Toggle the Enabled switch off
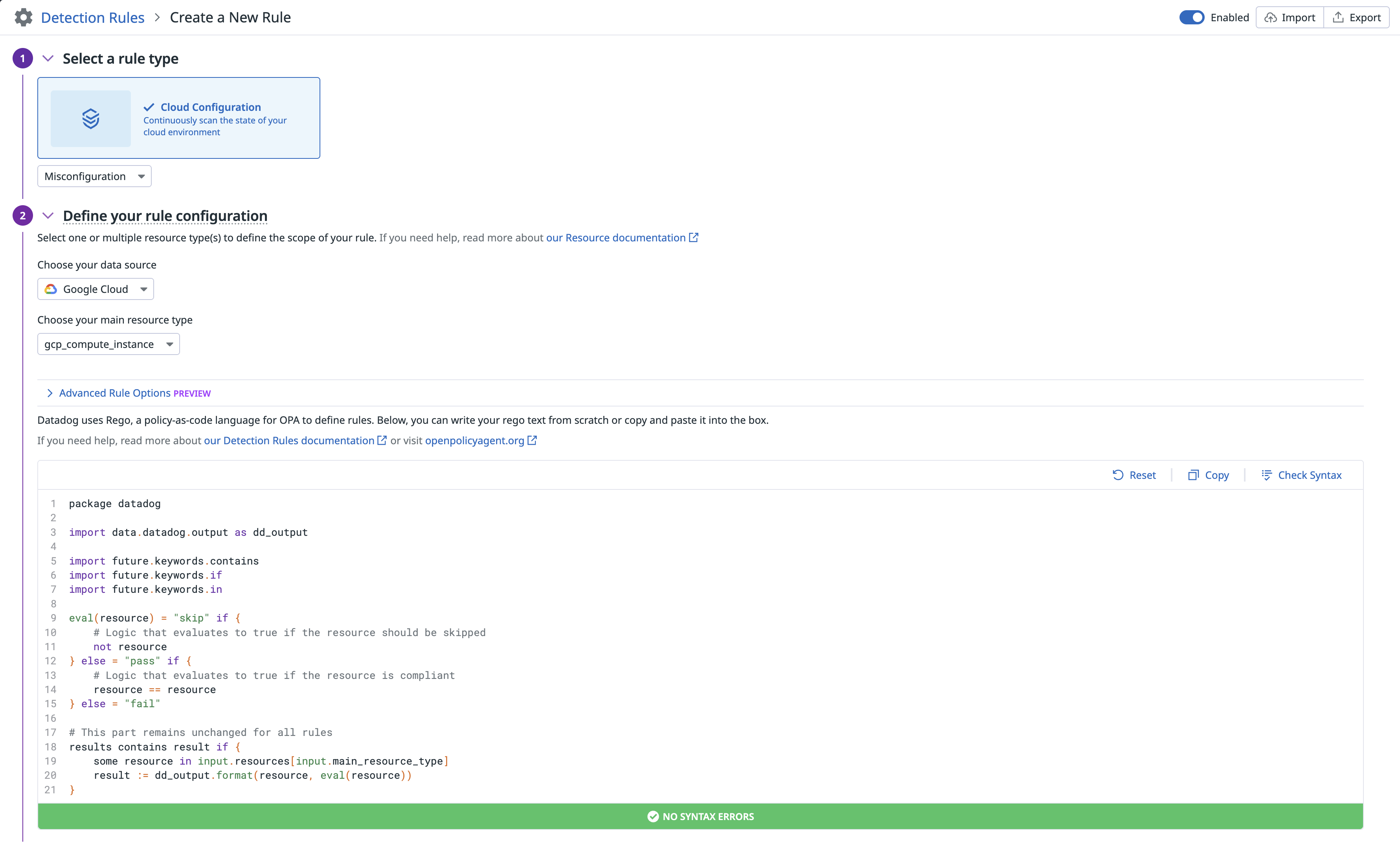1400x846 pixels. (x=1191, y=18)
